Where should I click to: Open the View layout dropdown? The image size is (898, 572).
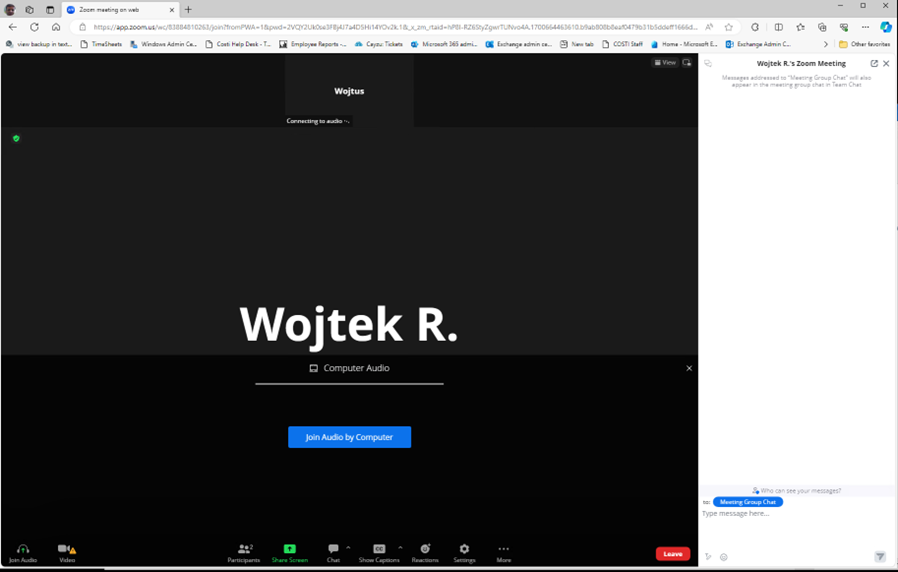pos(665,62)
